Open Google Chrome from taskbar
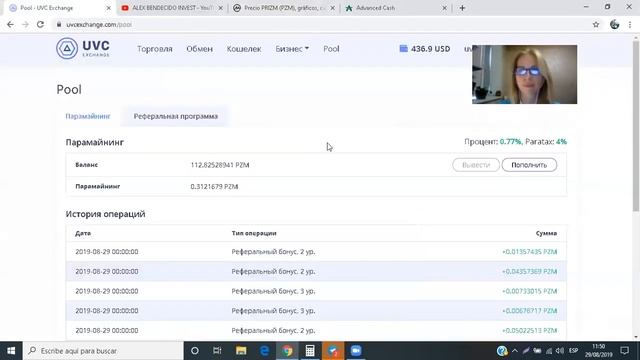The width and height of the screenshot is (640, 360). 287,351
